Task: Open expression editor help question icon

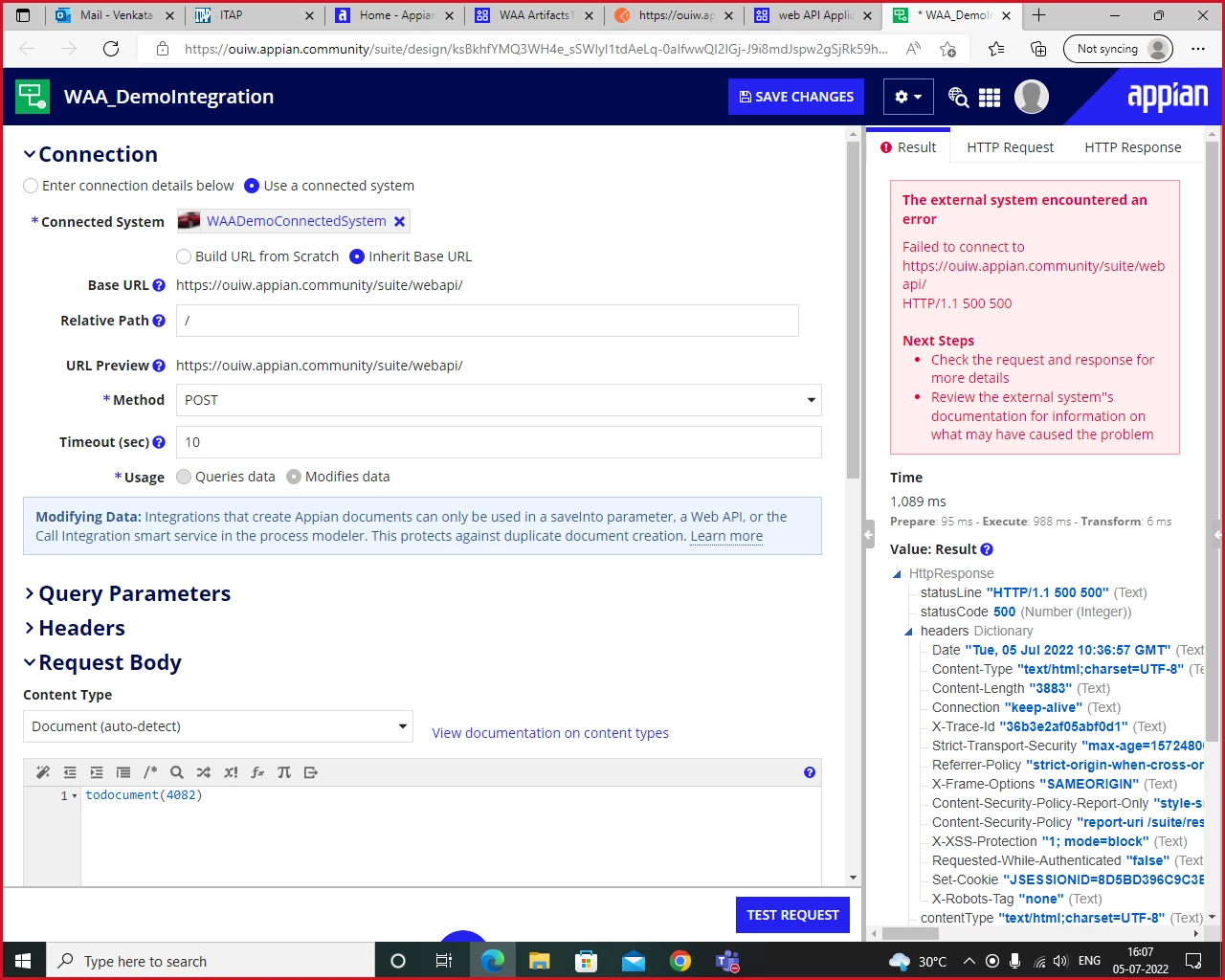Action: coord(810,772)
